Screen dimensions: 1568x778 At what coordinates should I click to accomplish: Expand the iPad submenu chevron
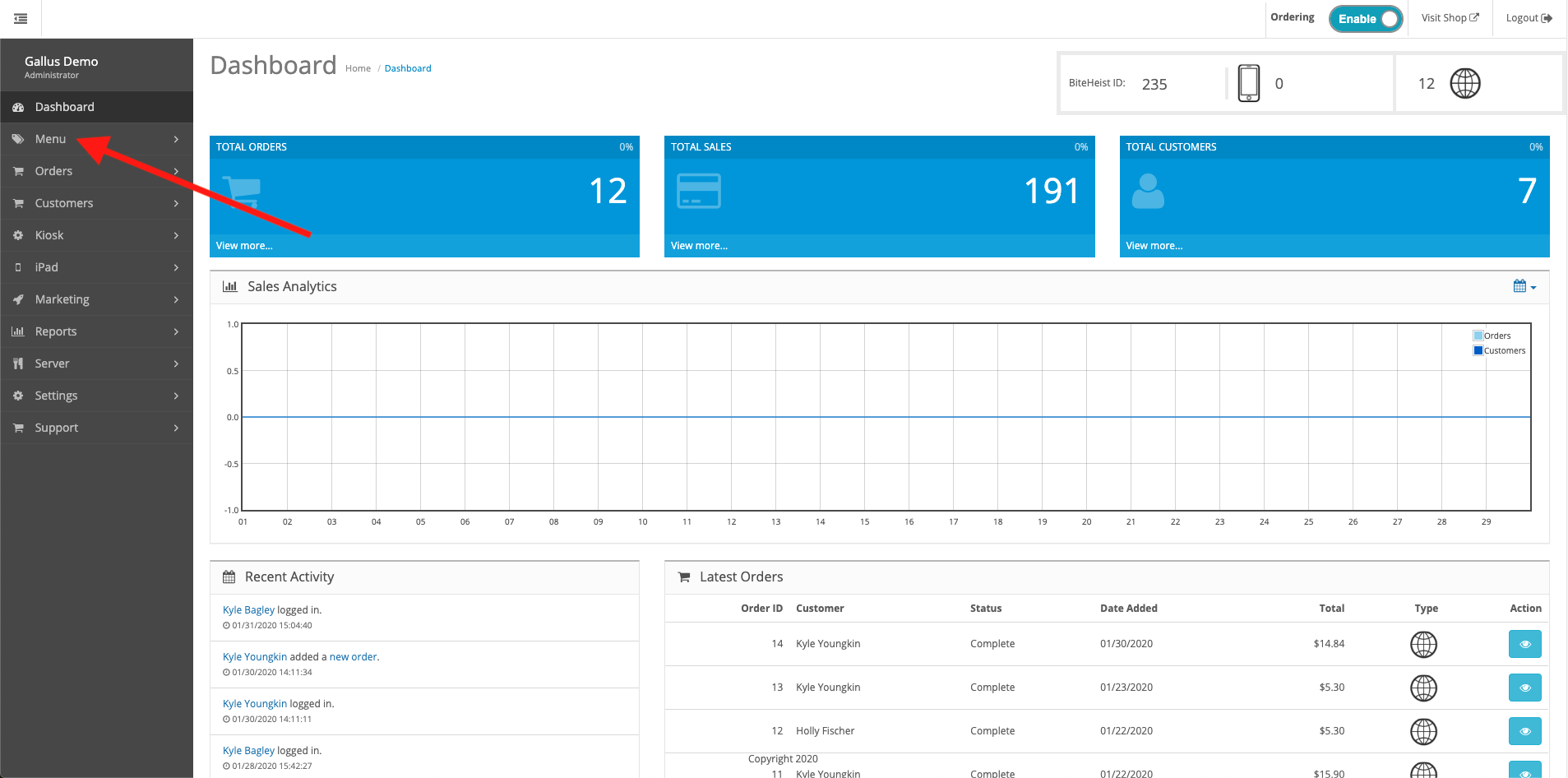click(176, 268)
